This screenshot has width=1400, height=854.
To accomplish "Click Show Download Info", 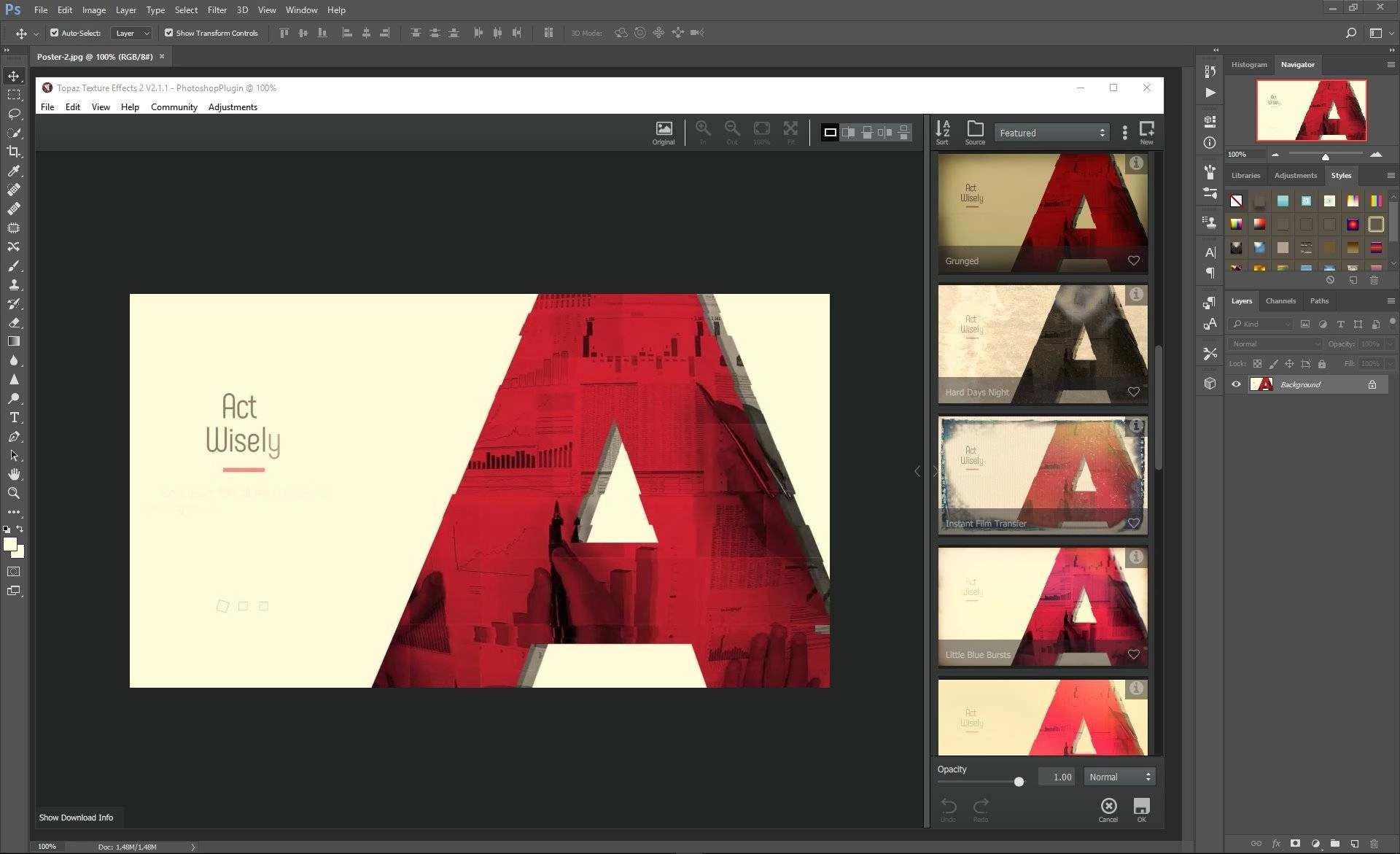I will coord(76,818).
